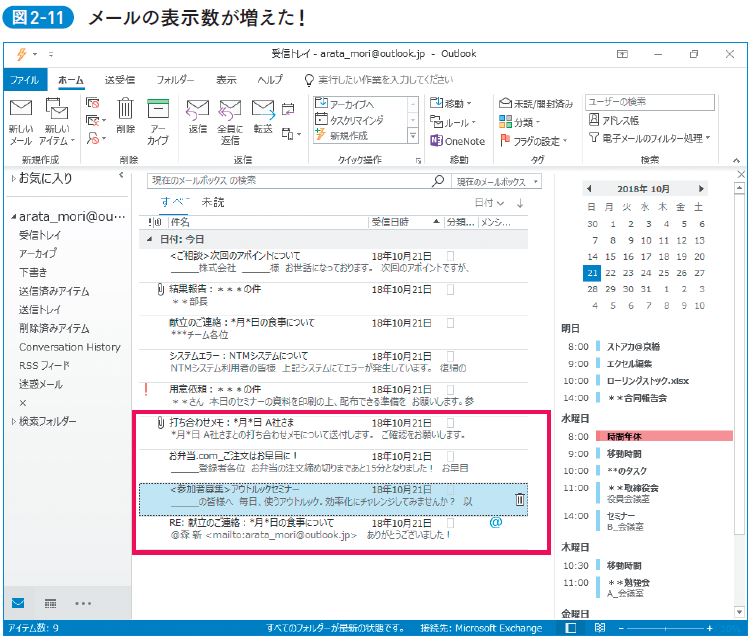Image resolution: width=754 pixels, height=642 pixels.
Task: Open the 電子メールのフィルター処理 dropdown
Action: coord(649,138)
